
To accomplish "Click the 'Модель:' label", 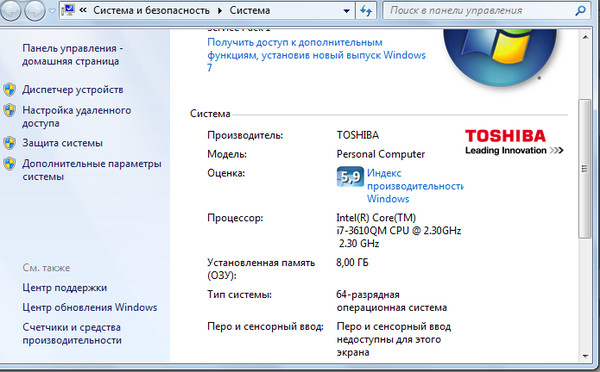I will [227, 154].
